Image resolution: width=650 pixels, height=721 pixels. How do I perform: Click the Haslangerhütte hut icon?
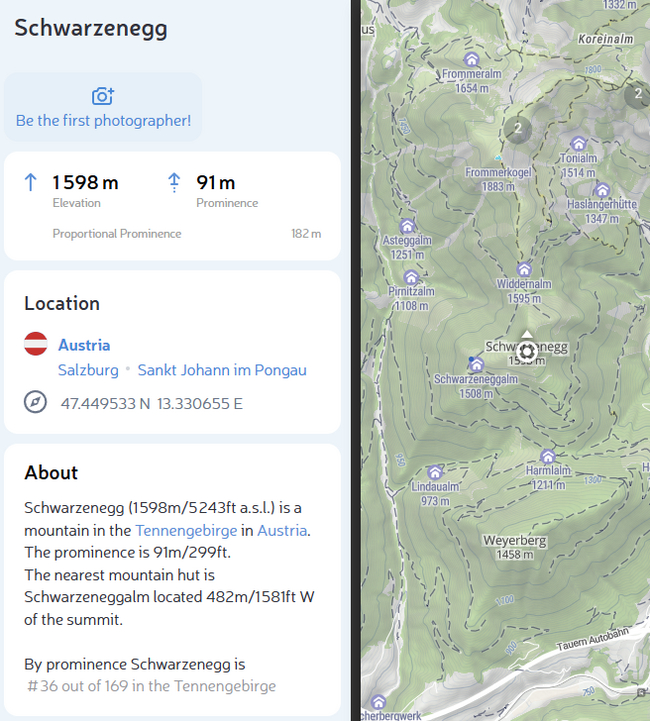pos(602,190)
